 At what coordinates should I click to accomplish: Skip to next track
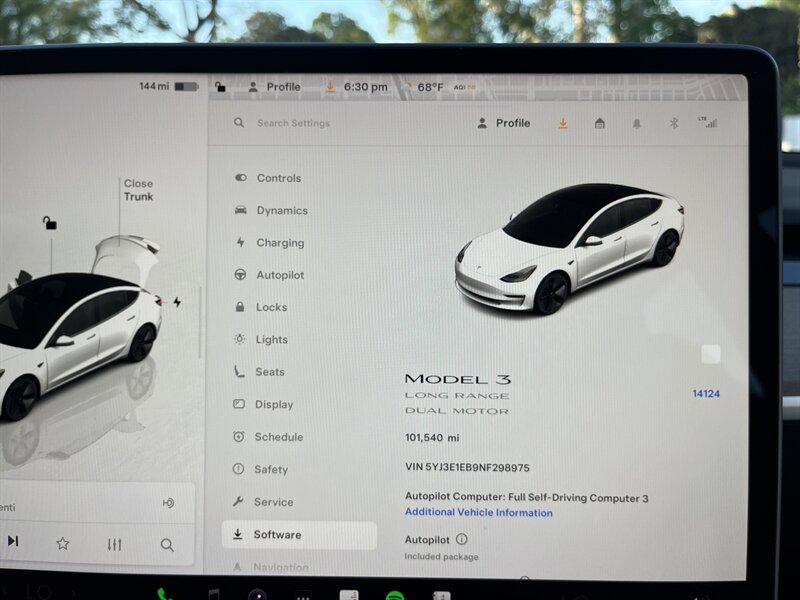coord(13,541)
